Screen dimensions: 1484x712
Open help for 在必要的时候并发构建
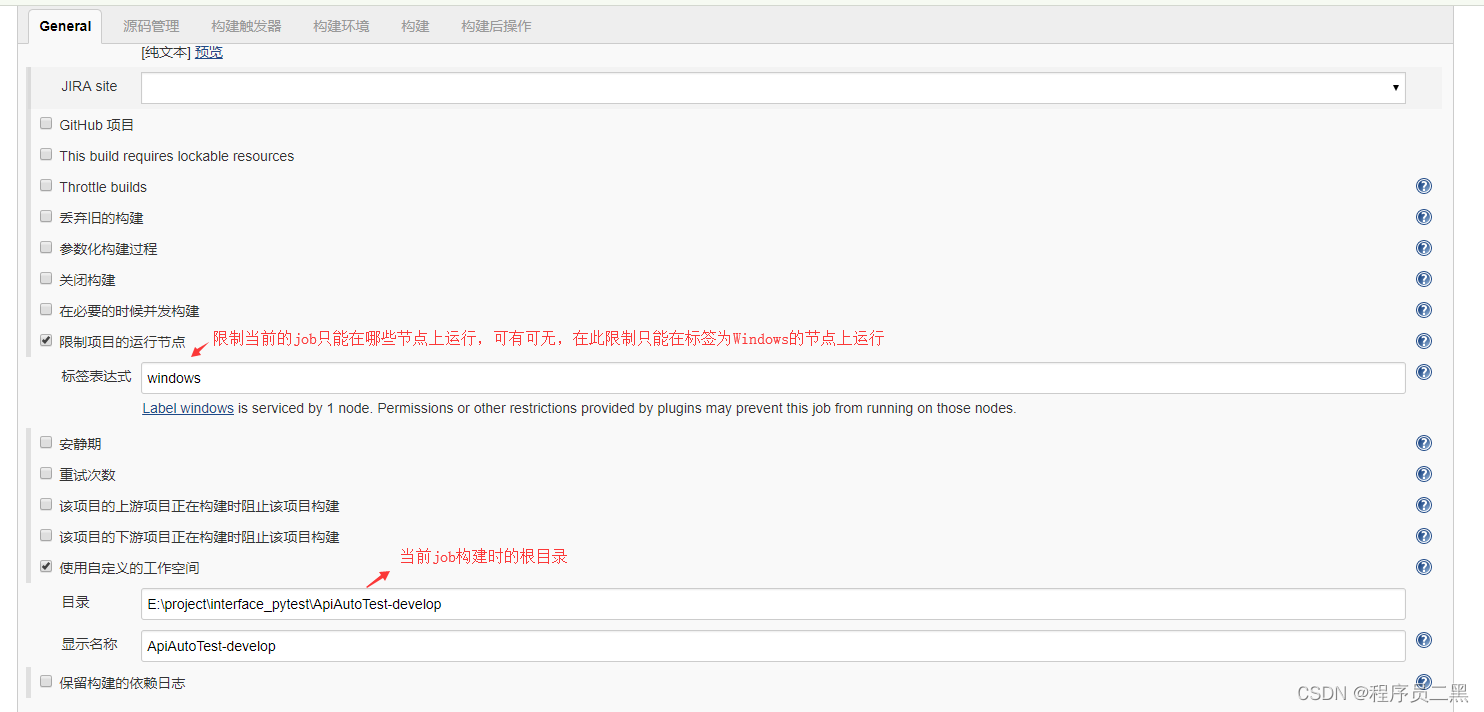pos(1424,310)
